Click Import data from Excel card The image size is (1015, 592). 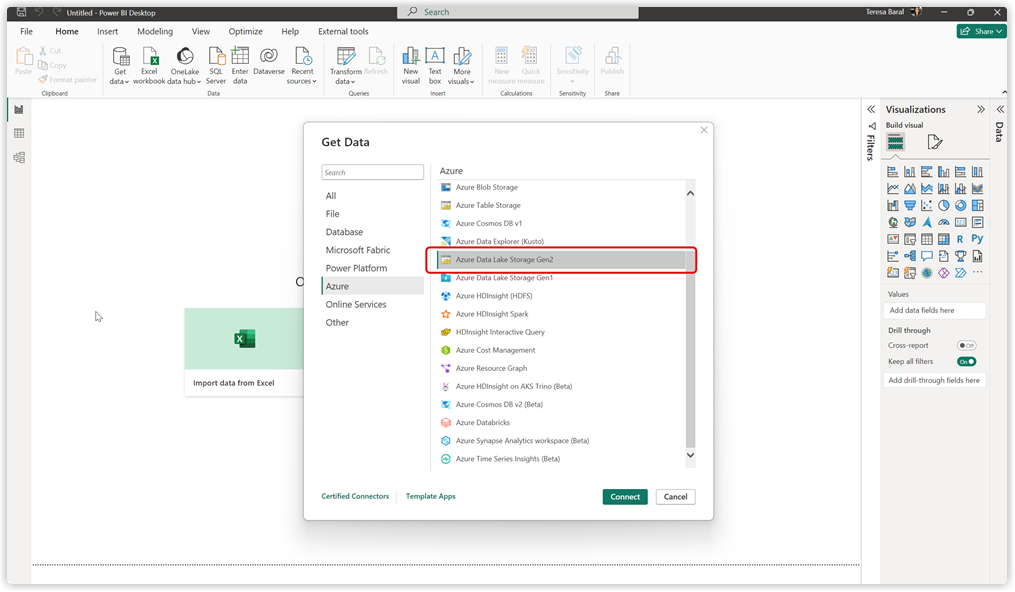244,351
